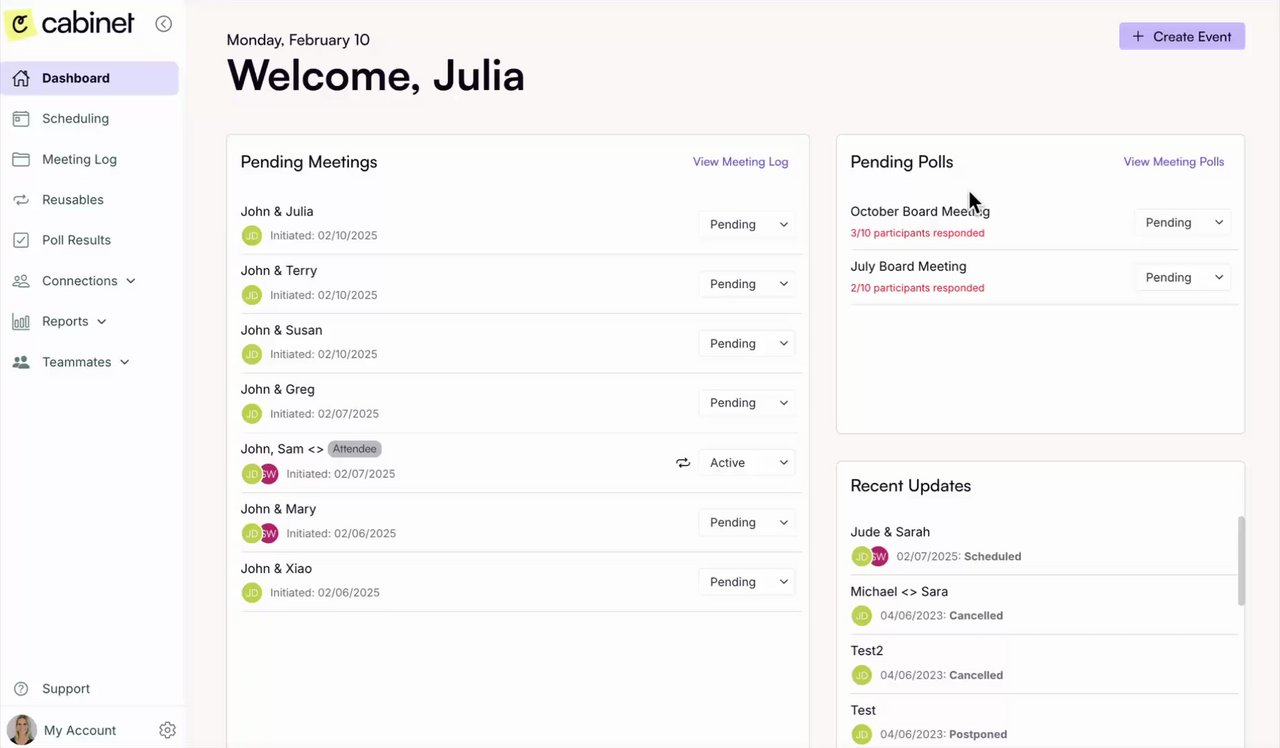Click Julia's profile photo avatar
Image resolution: width=1280 pixels, height=748 pixels.
pos(21,730)
